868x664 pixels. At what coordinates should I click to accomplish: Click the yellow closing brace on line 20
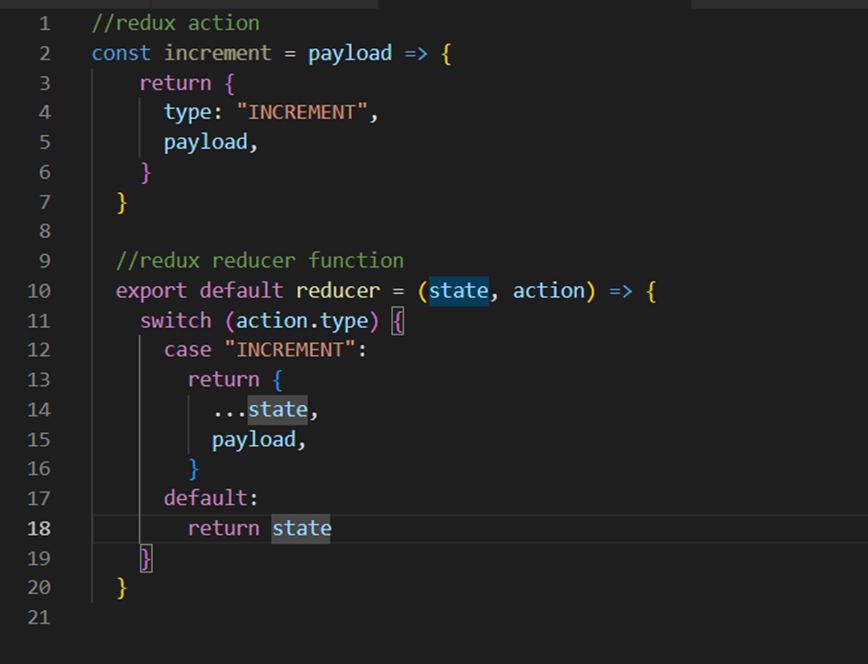[x=122, y=588]
